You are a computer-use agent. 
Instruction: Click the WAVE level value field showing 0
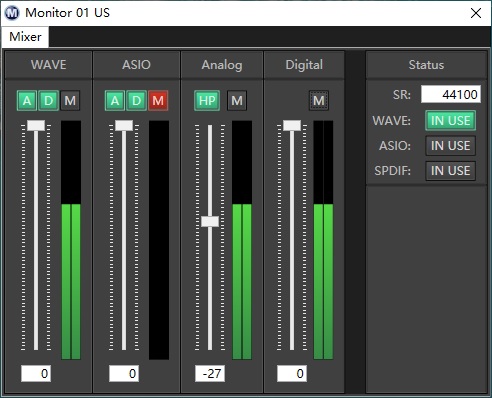pos(36,373)
